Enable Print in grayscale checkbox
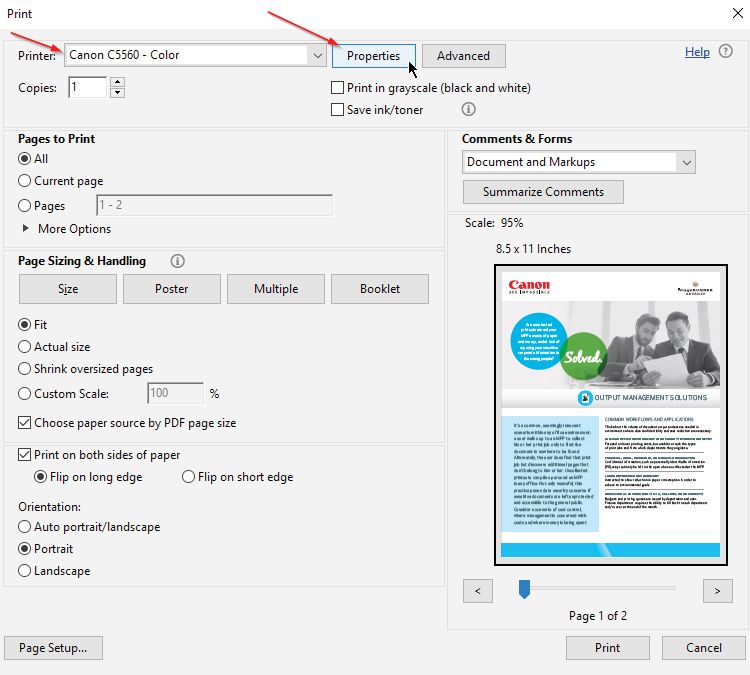This screenshot has width=750, height=675. click(338, 88)
